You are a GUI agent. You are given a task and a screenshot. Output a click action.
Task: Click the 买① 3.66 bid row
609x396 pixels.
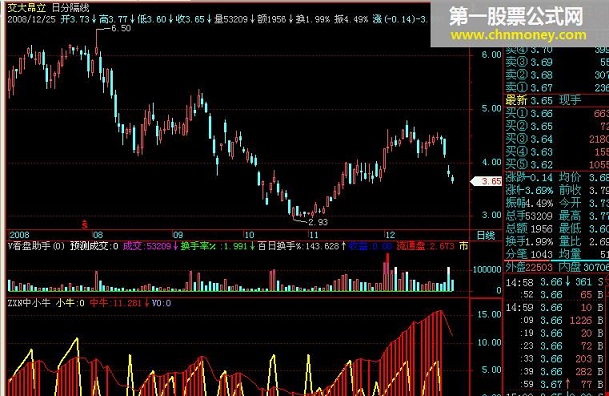(x=557, y=113)
